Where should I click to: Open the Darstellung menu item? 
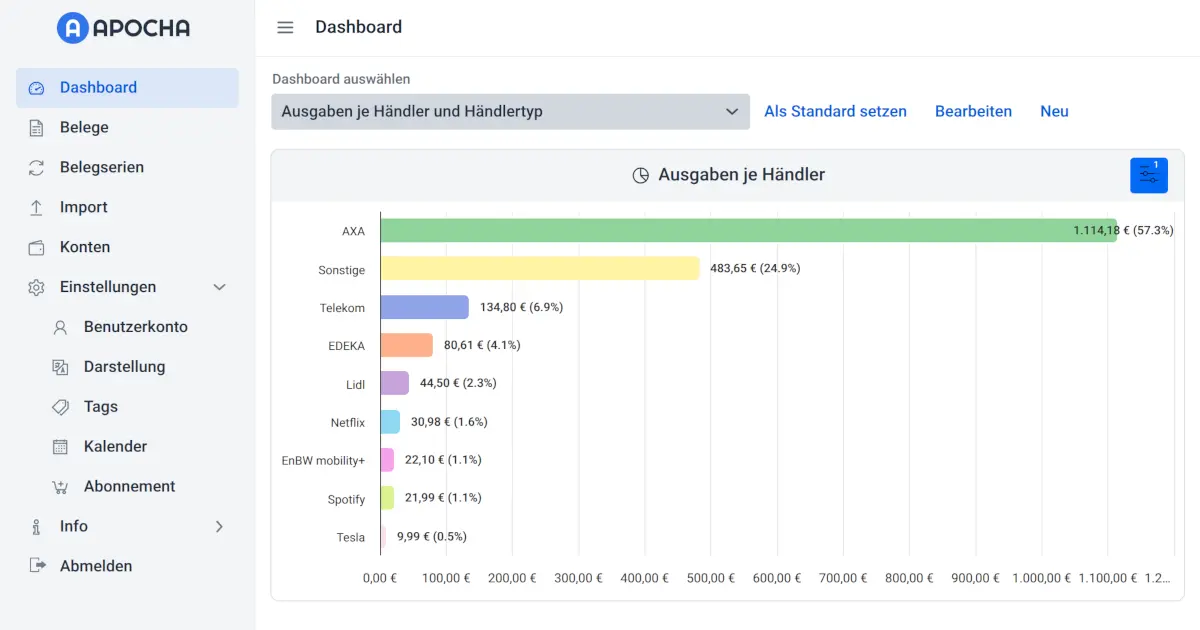[124, 367]
